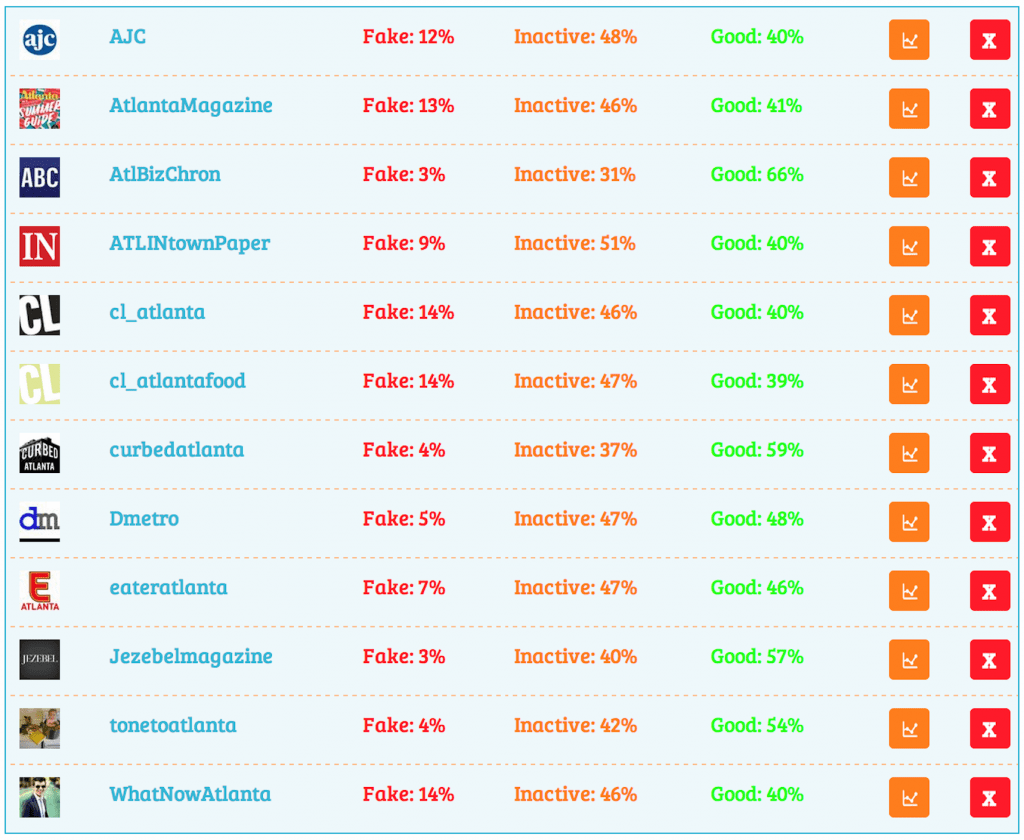The height and width of the screenshot is (840, 1024).
Task: Open the AJC account link
Action: click(x=128, y=37)
